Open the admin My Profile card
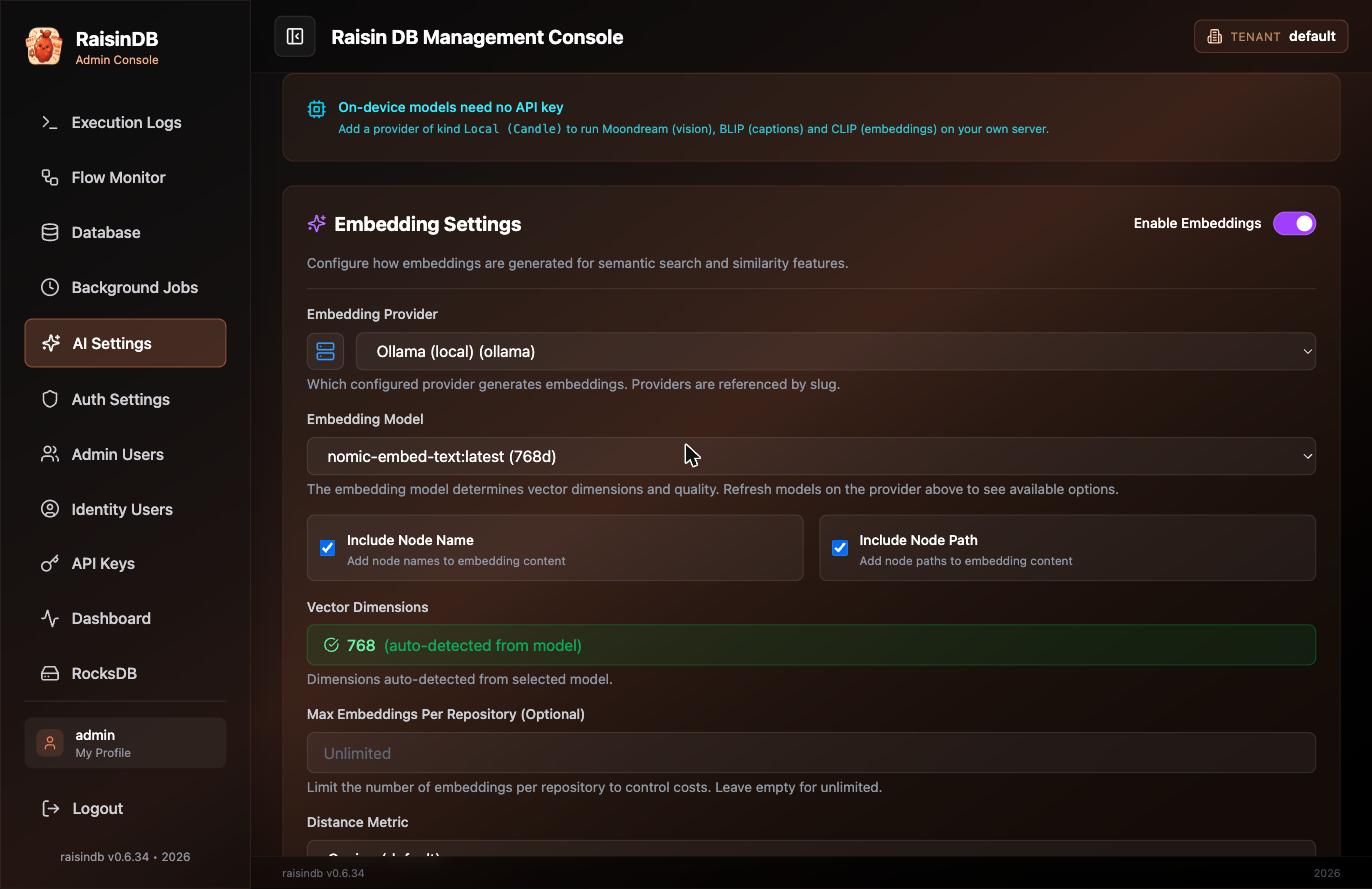Screen dimensions: 1372x889 click(x=125, y=743)
